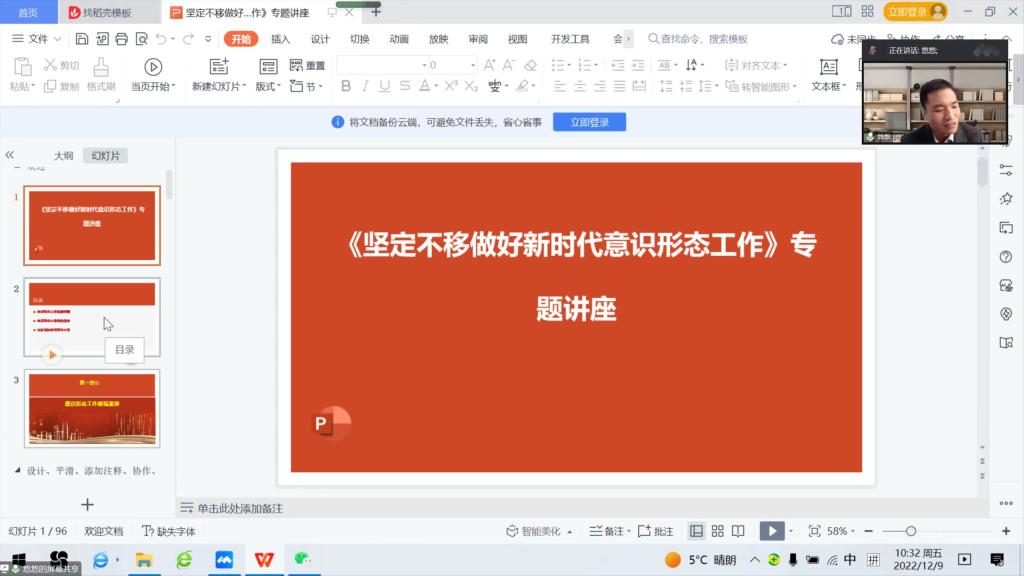
Task: Open WPS Office from the Windows taskbar
Action: [264, 560]
